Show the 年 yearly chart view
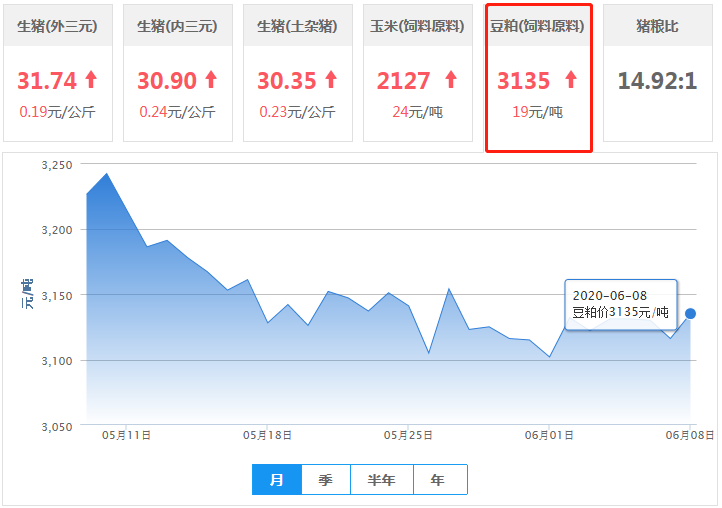This screenshot has height=508, width=722. point(439,480)
